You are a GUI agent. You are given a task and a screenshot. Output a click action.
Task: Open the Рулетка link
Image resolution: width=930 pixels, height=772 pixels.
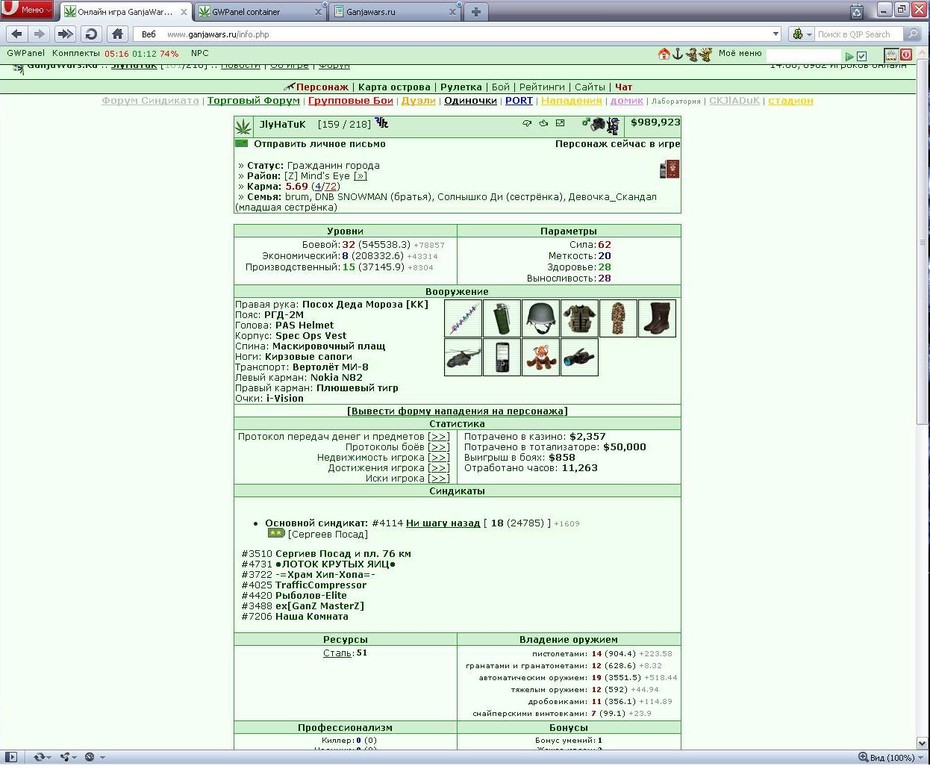tap(461, 87)
